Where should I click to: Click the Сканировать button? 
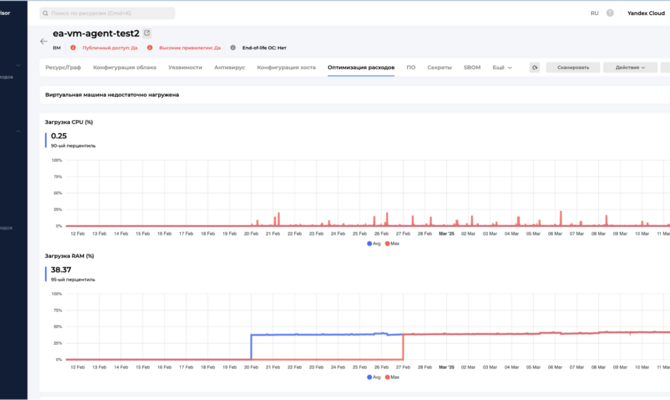(x=573, y=68)
